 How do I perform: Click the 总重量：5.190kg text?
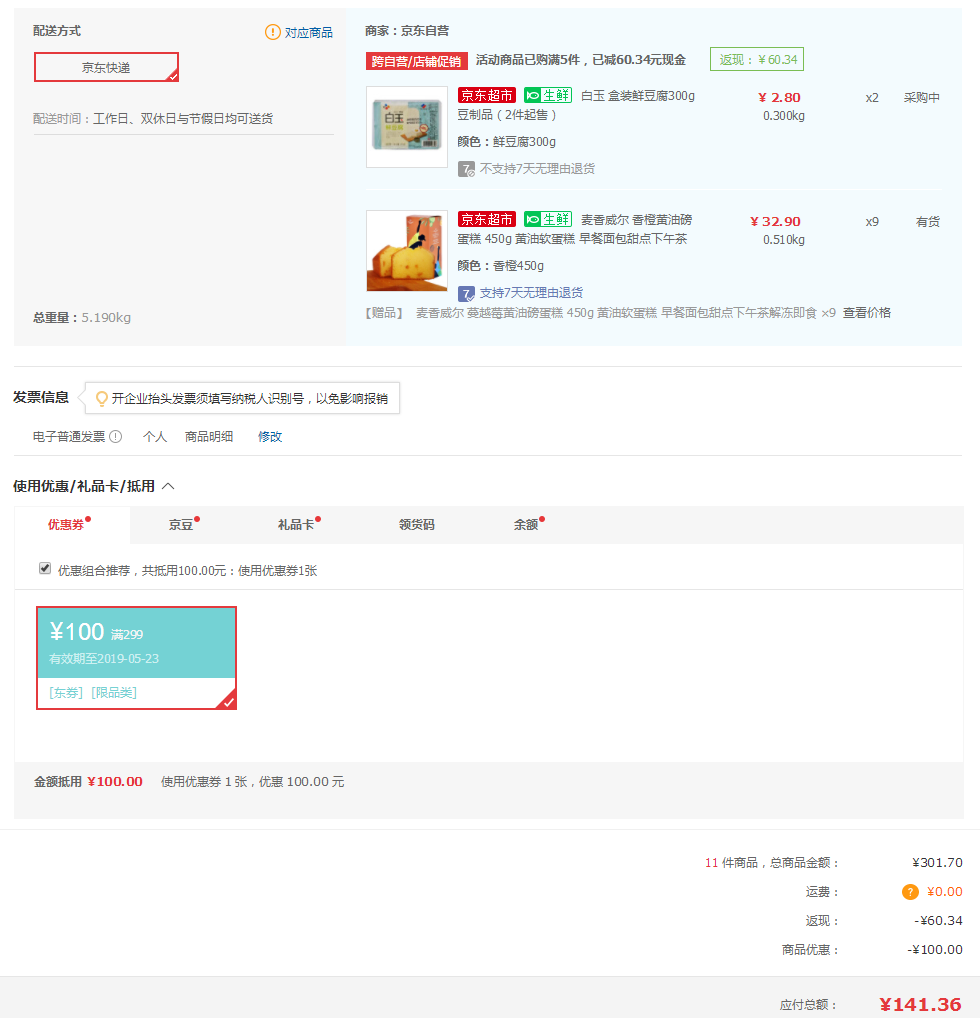coord(82,317)
